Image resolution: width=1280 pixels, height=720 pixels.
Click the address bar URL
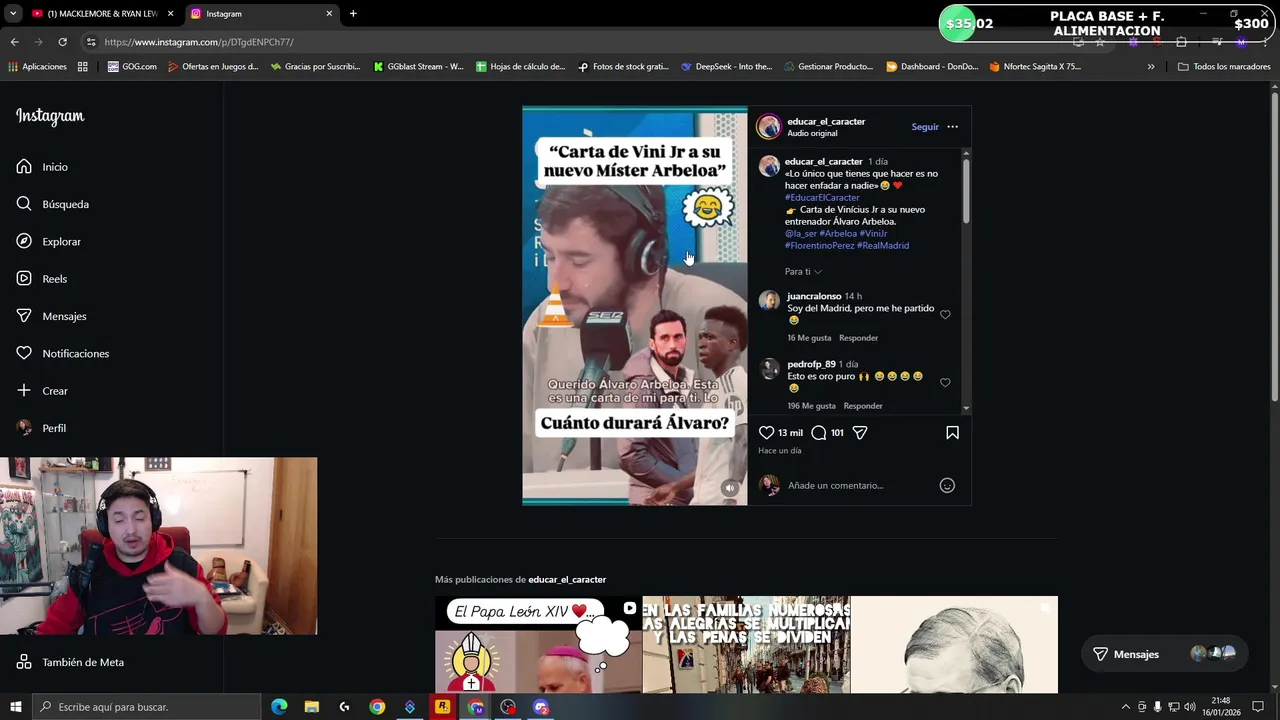[x=199, y=42]
